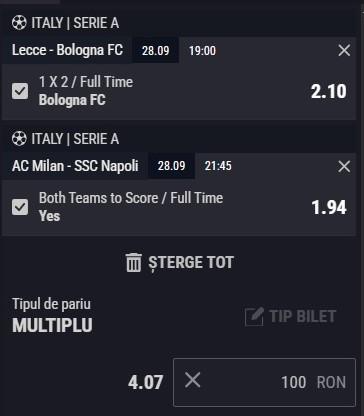The width and height of the screenshot is (364, 416).
Task: Click the first ITALY | SERIE A header
Action: point(75,23)
